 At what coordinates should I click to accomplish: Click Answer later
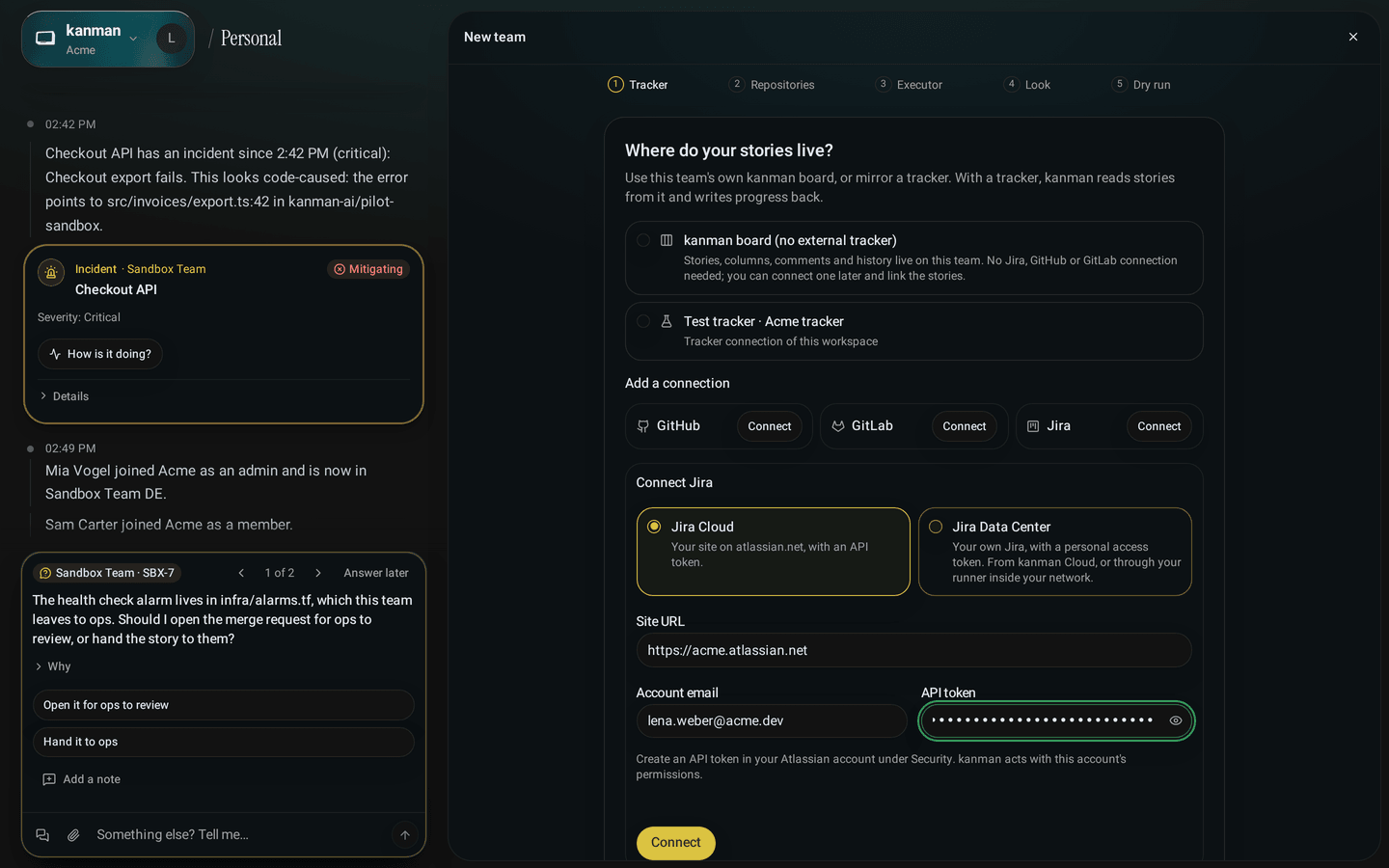click(376, 573)
